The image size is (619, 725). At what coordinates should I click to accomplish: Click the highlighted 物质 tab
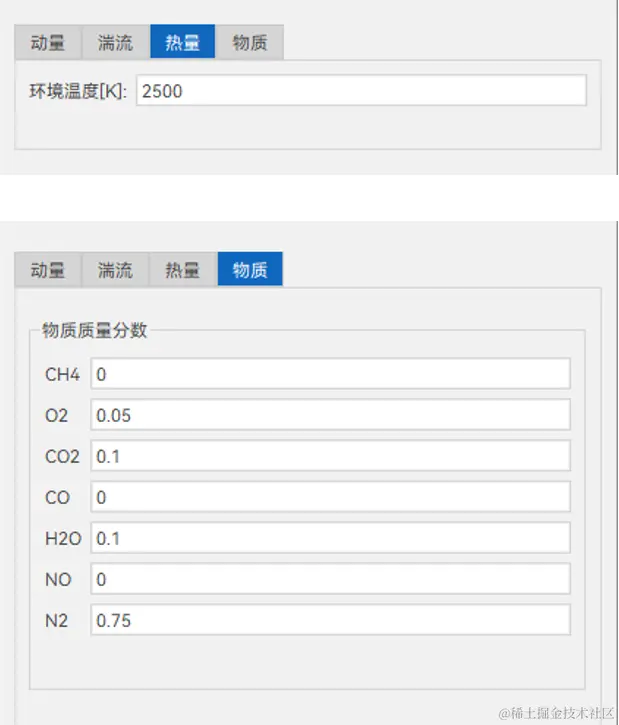(x=250, y=269)
